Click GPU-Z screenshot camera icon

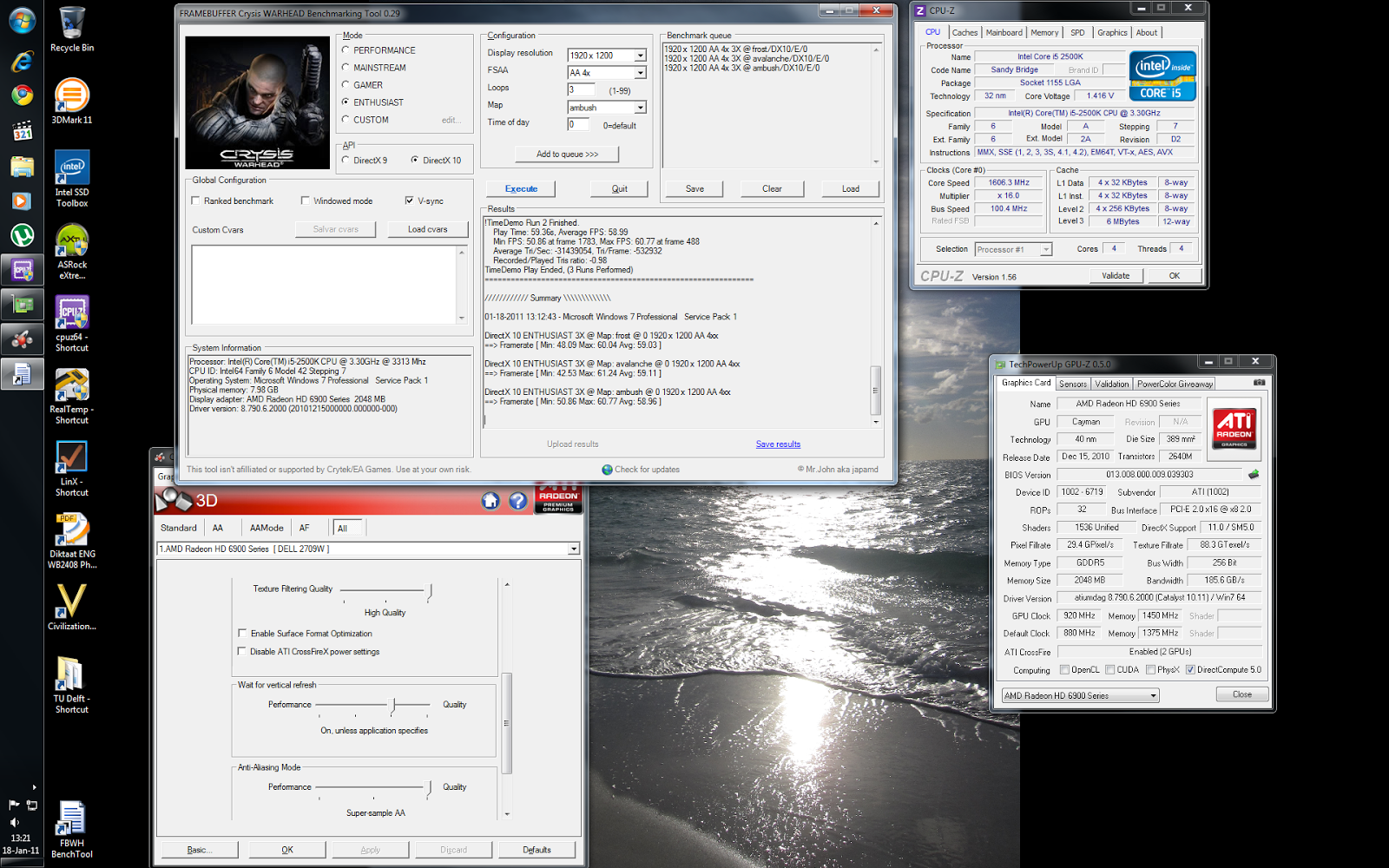pyautogui.click(x=1259, y=383)
